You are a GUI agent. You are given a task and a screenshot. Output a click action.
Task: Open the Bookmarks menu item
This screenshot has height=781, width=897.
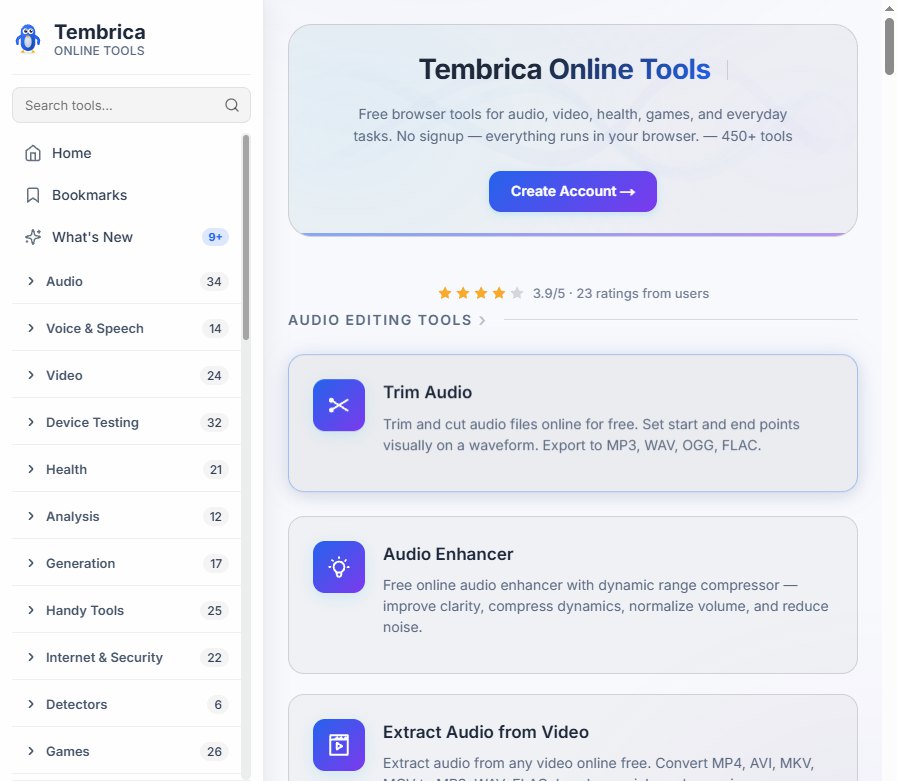[126, 195]
